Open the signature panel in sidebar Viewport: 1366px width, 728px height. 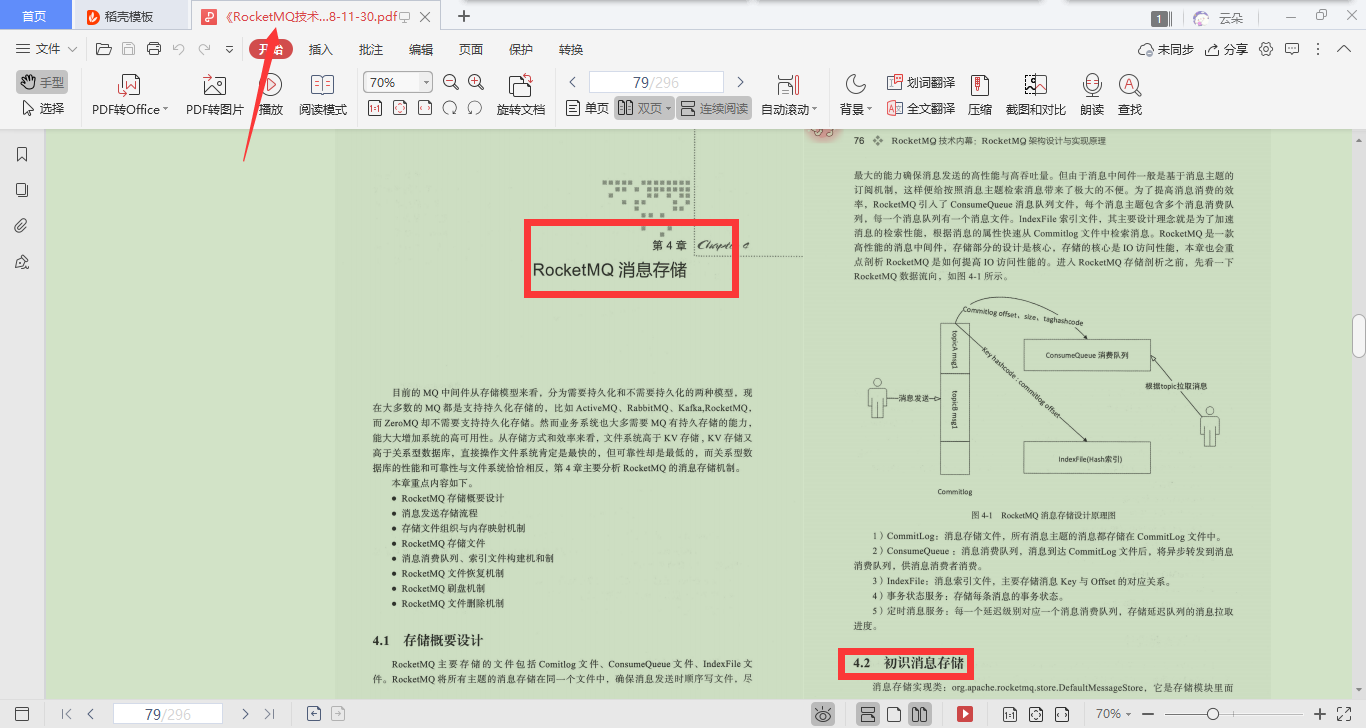(22, 262)
